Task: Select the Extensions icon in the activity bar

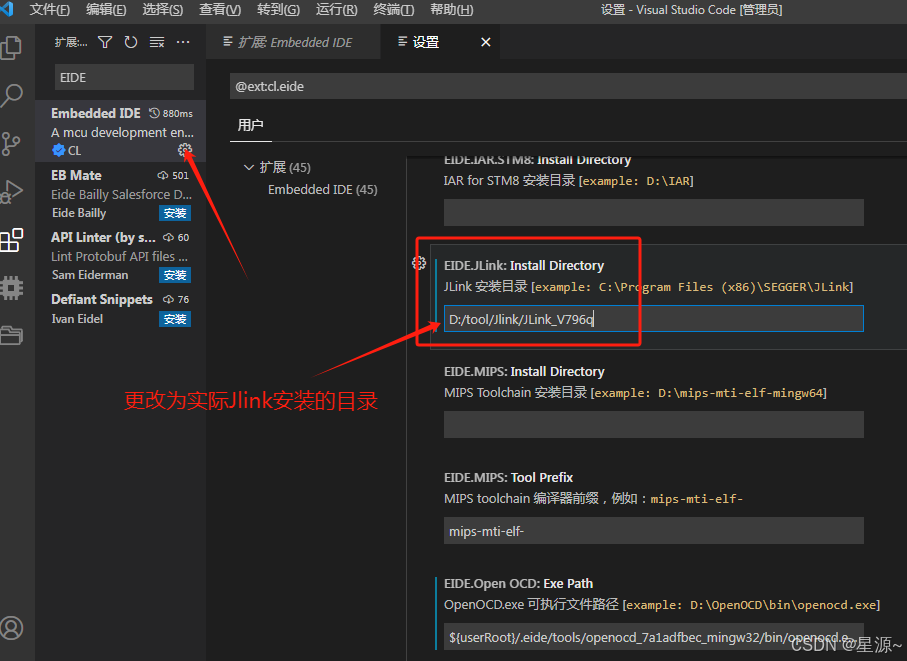Action: click(x=12, y=240)
